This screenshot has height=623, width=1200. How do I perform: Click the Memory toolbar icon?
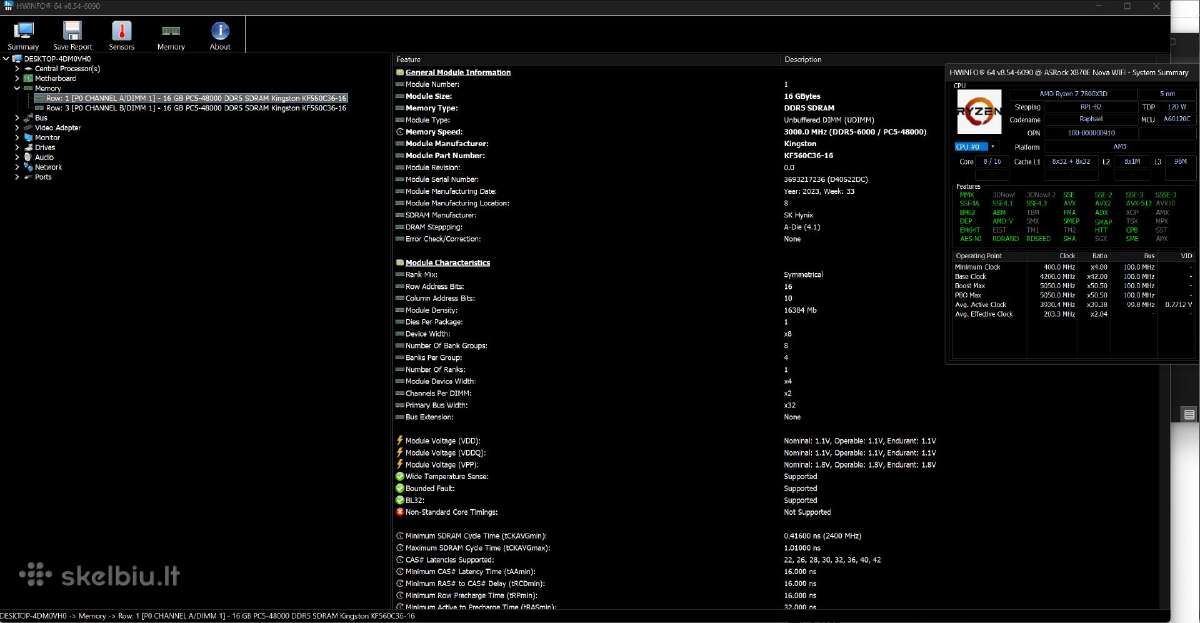click(171, 32)
